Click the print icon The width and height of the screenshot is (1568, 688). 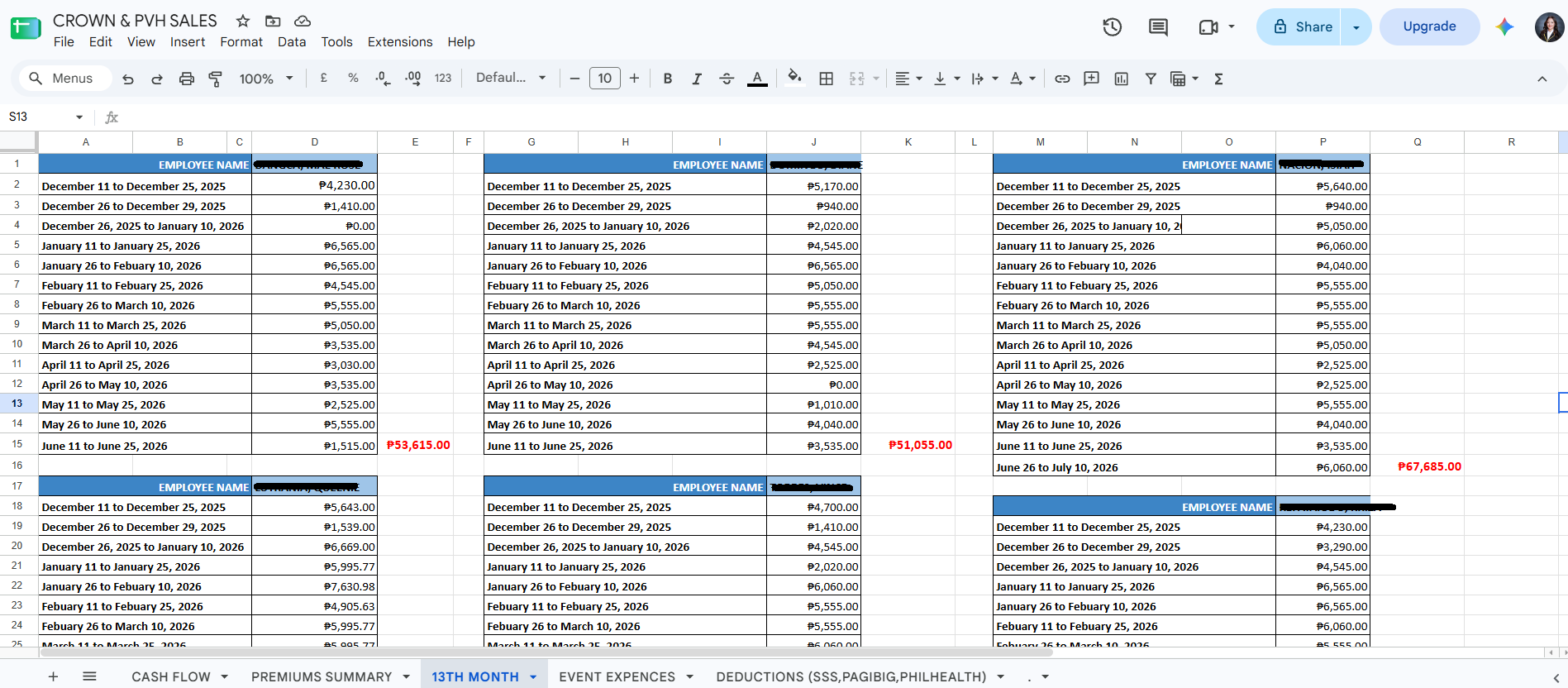(187, 79)
